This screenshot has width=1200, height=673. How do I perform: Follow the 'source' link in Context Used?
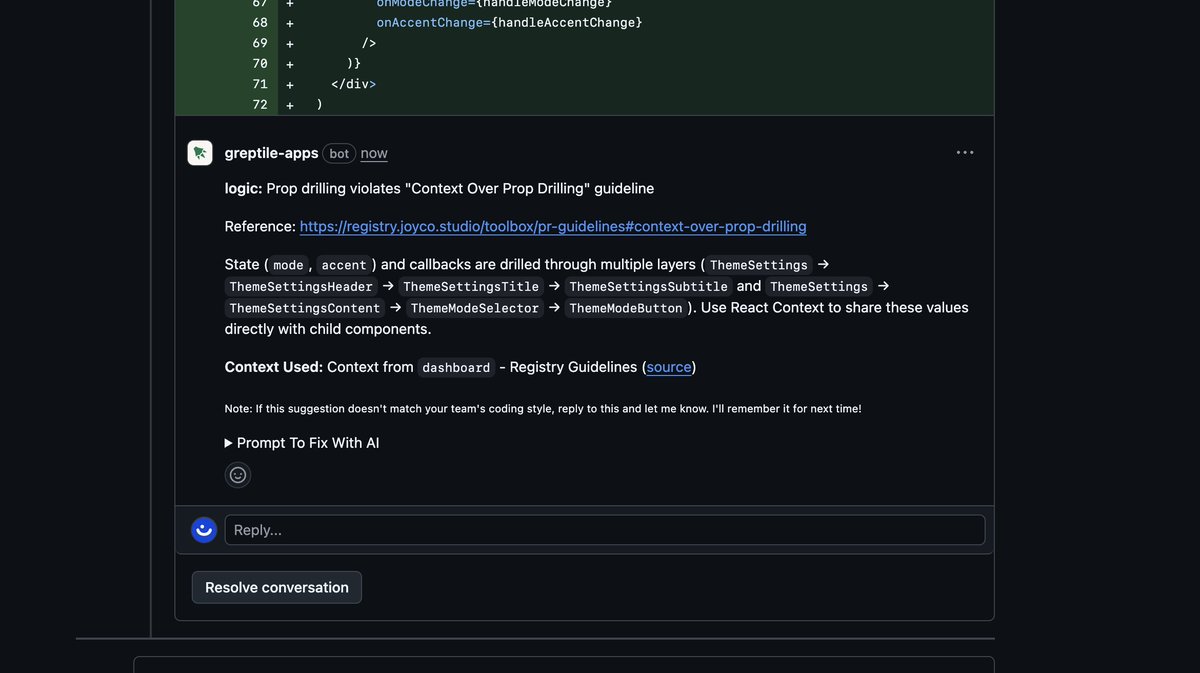pos(669,367)
